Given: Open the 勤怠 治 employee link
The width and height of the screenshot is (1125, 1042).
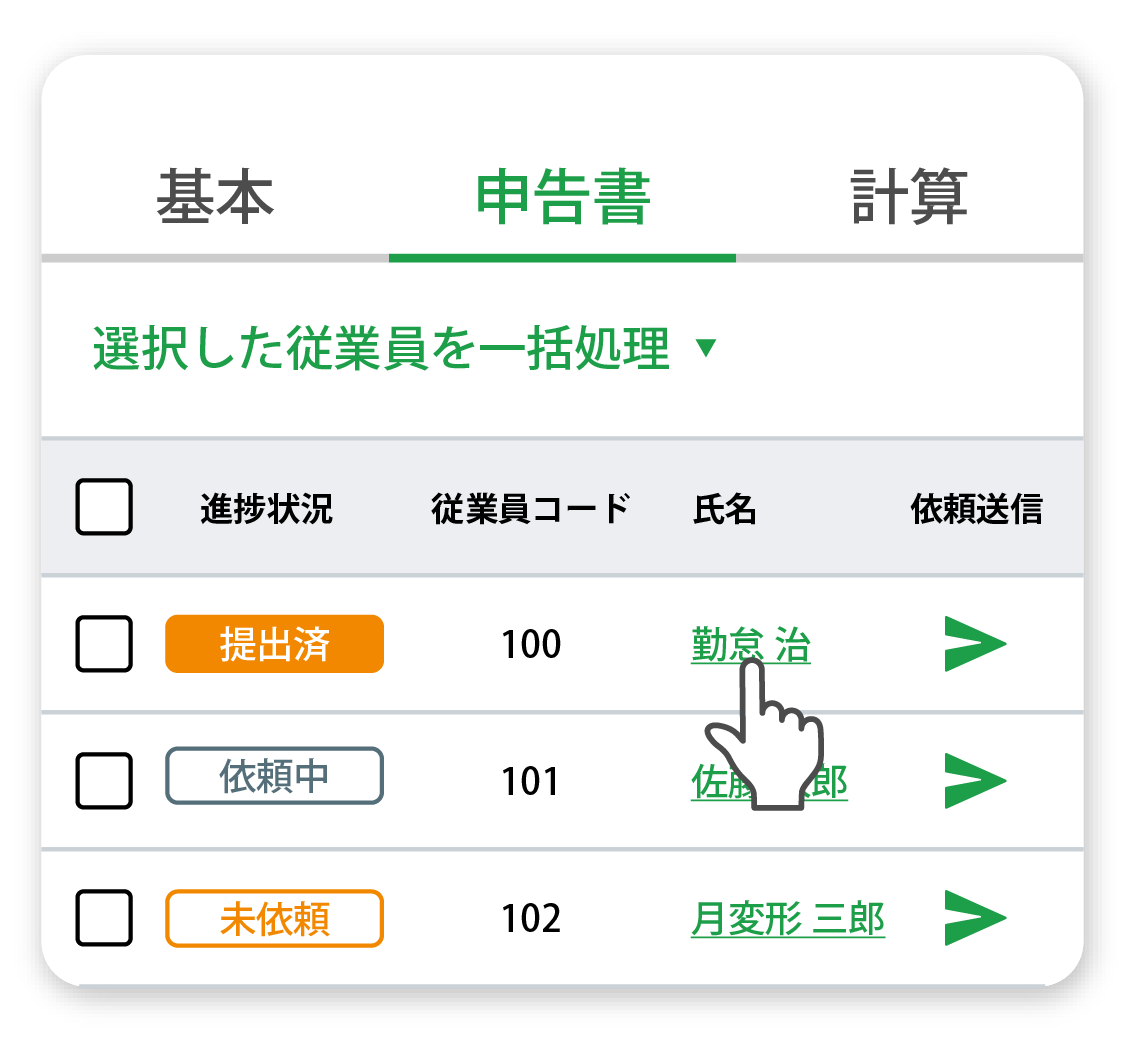Looking at the screenshot, I should (x=750, y=644).
